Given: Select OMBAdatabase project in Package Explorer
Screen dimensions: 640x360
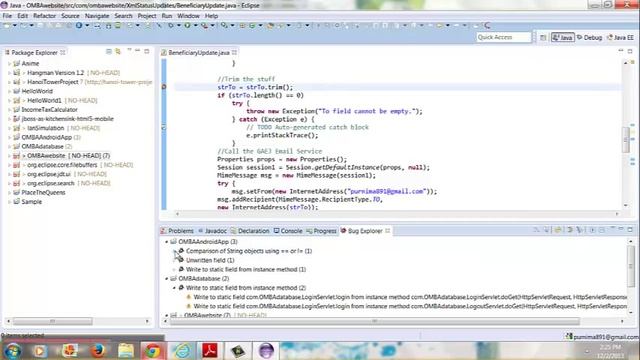Looking at the screenshot, I should click(x=42, y=147).
